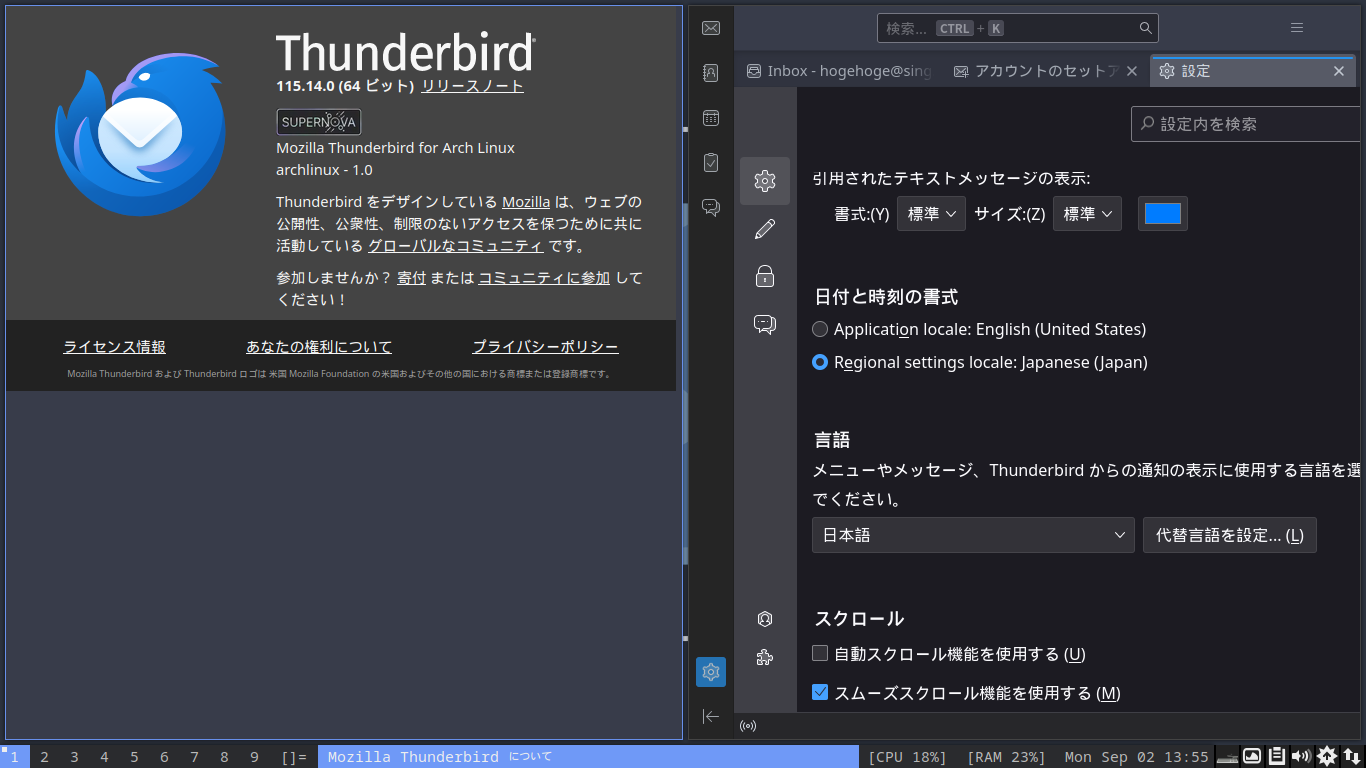Click the [CPU 18%] status bar entry

click(907, 757)
